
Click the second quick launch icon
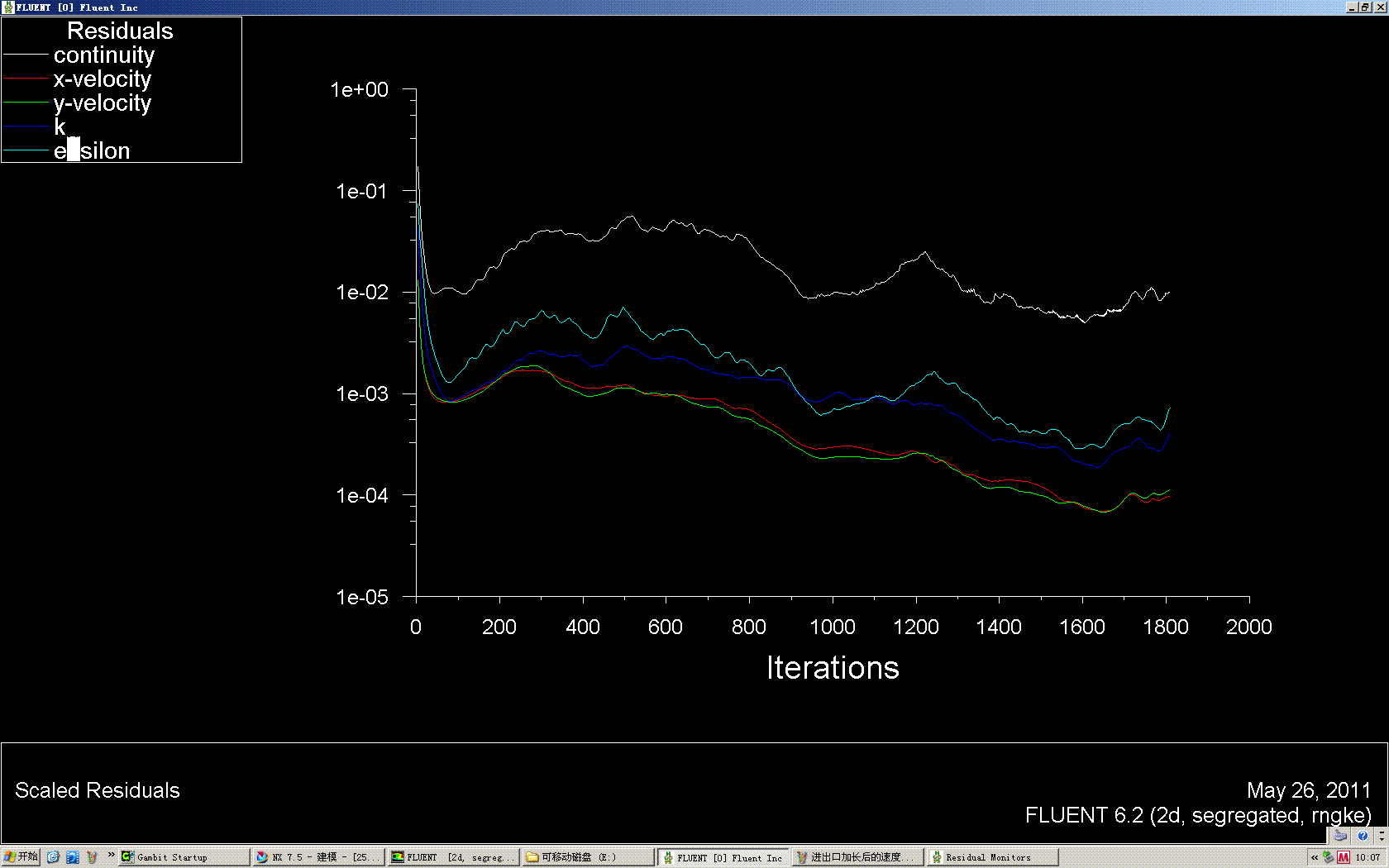point(73,857)
